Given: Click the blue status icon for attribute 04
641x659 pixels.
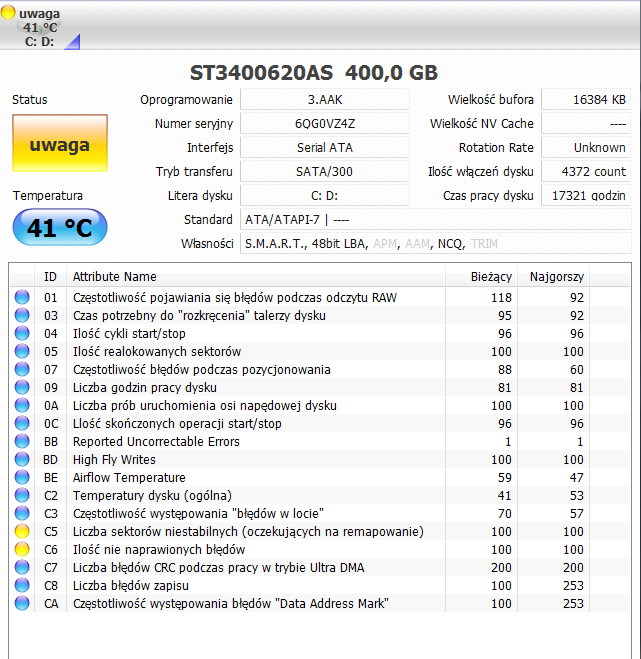Looking at the screenshot, I should (22, 333).
